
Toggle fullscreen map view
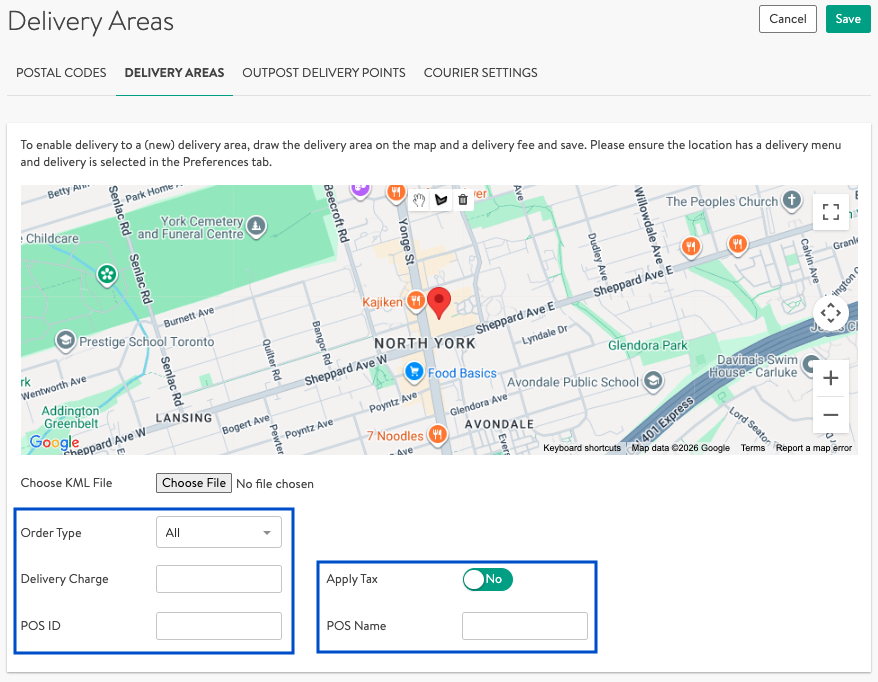[x=830, y=211]
